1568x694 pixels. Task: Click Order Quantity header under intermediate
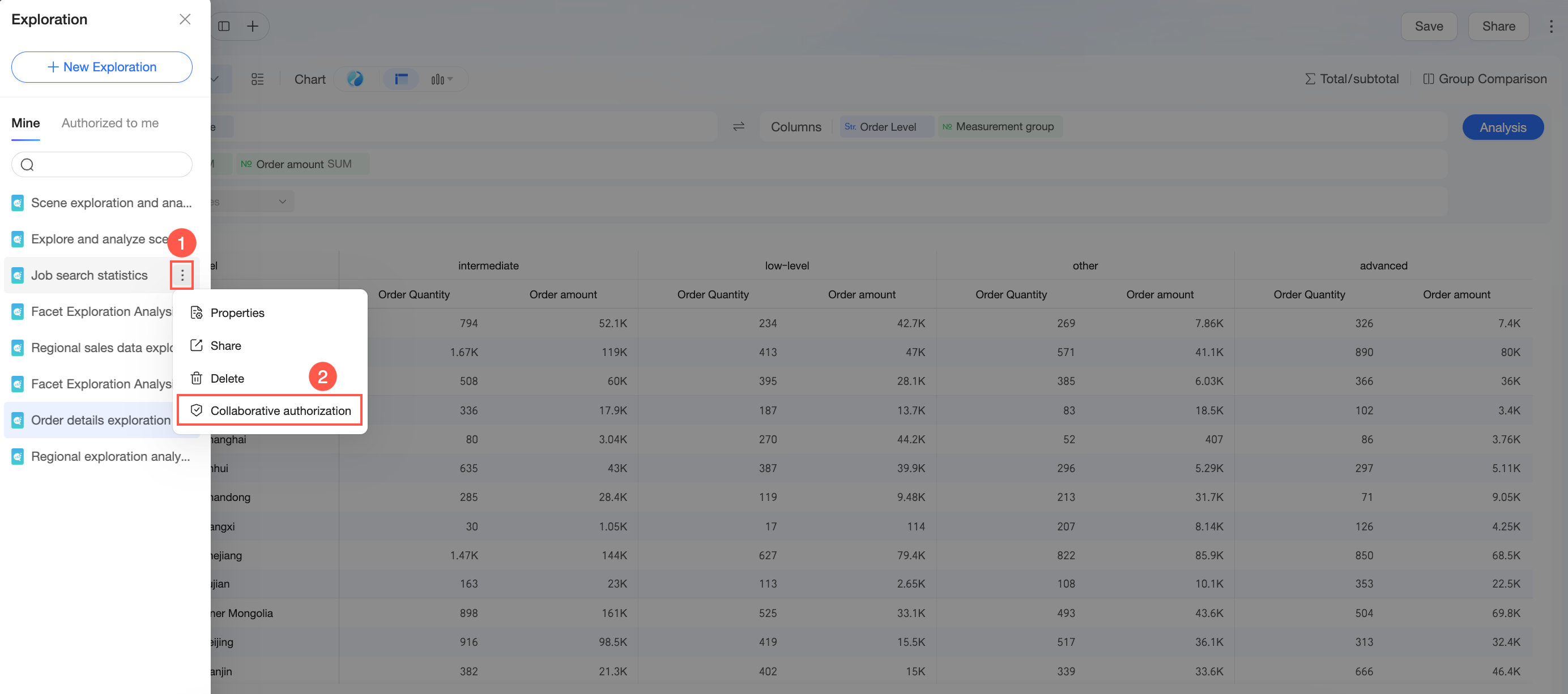414,294
